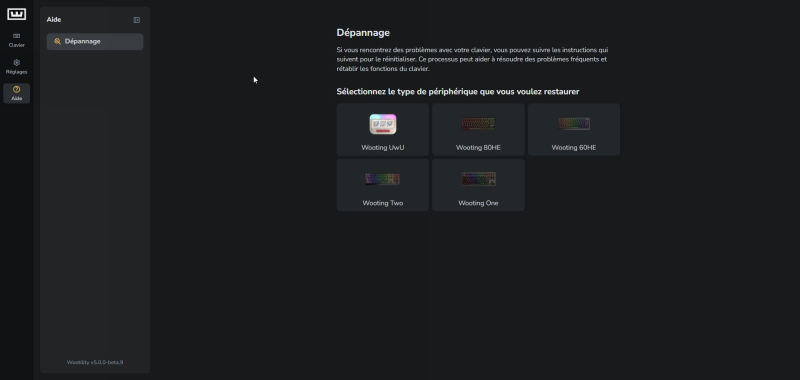This screenshot has width=800, height=380.
Task: Click the Wooting 60HE keyboard thumbnail image
Action: click(574, 123)
